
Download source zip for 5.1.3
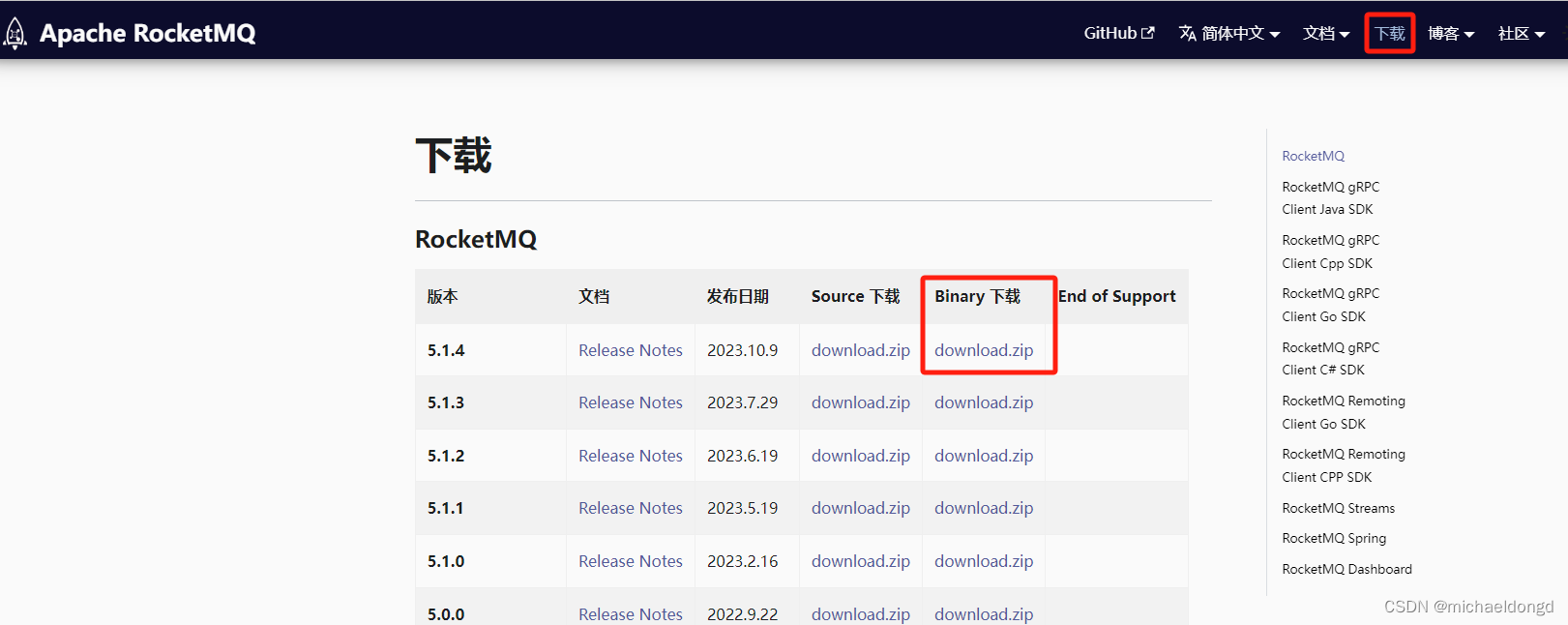point(861,402)
